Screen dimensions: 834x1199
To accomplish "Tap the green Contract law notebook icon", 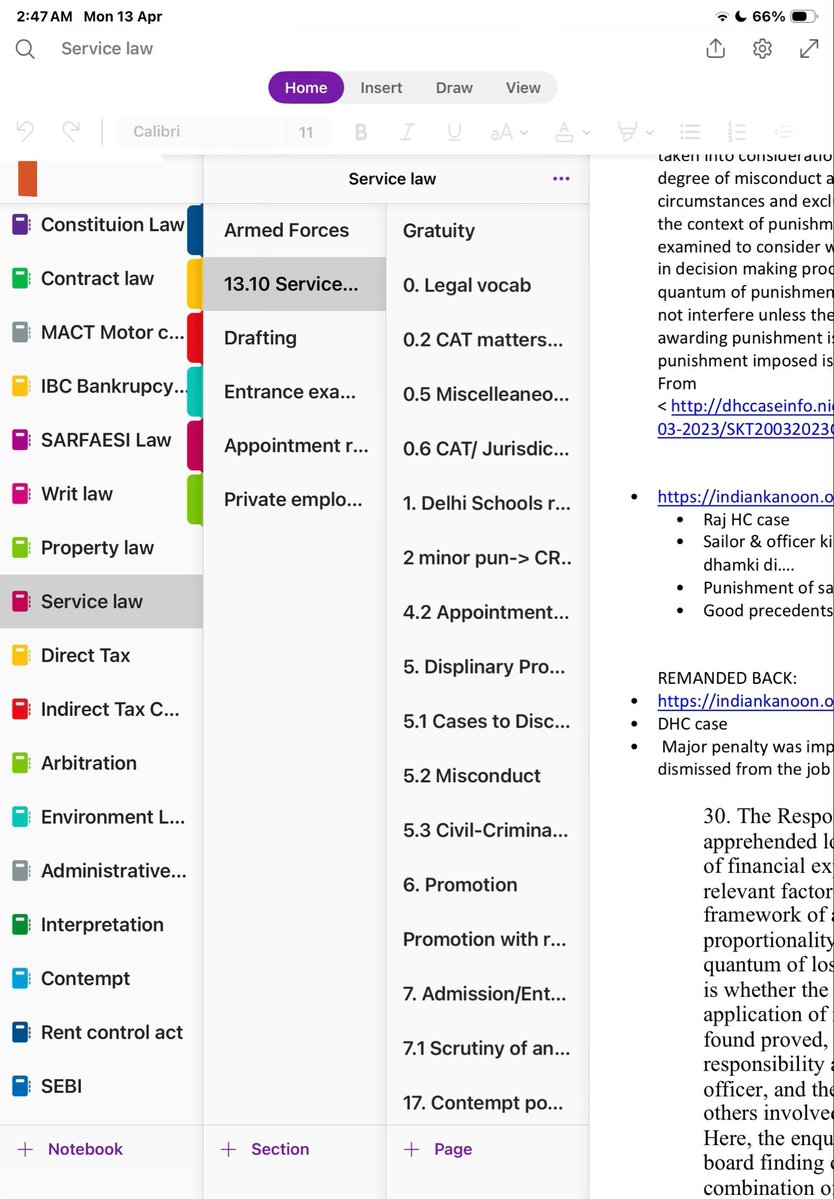I will 21,278.
